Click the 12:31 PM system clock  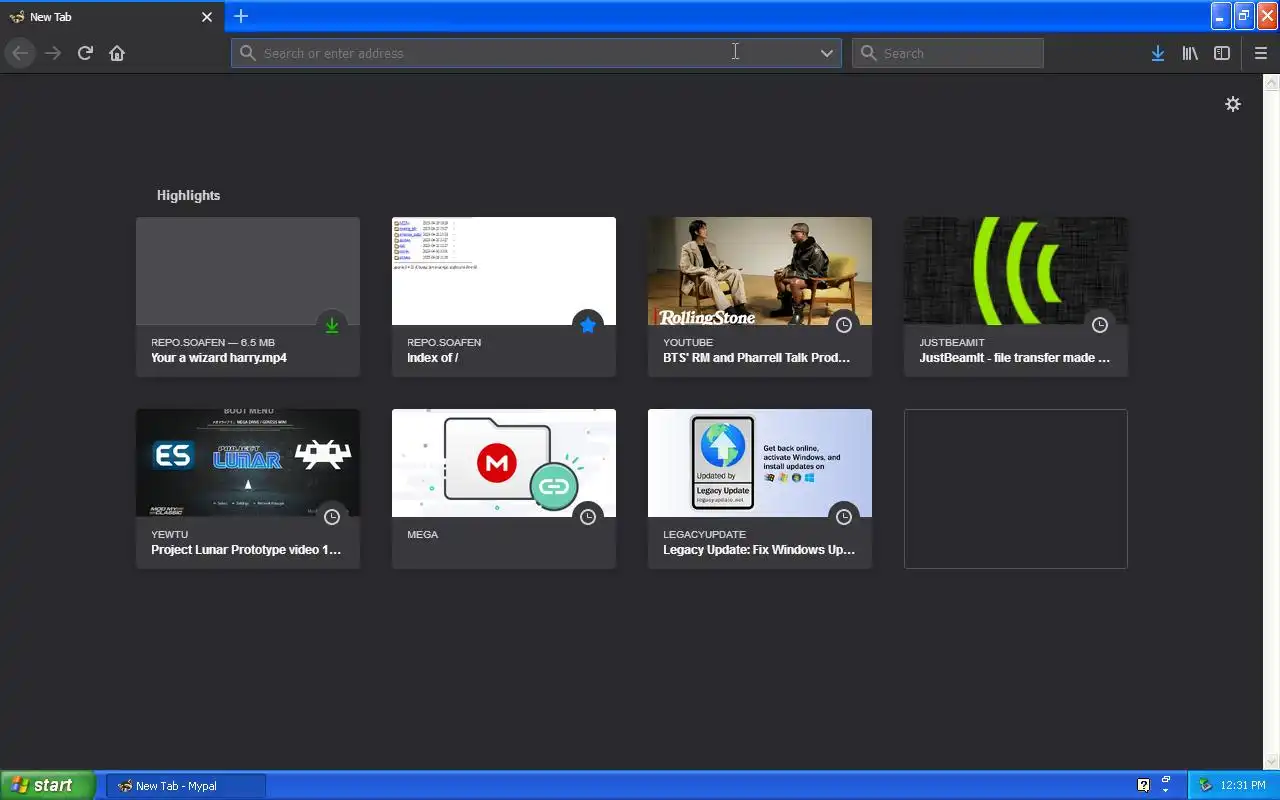pyautogui.click(x=1243, y=786)
